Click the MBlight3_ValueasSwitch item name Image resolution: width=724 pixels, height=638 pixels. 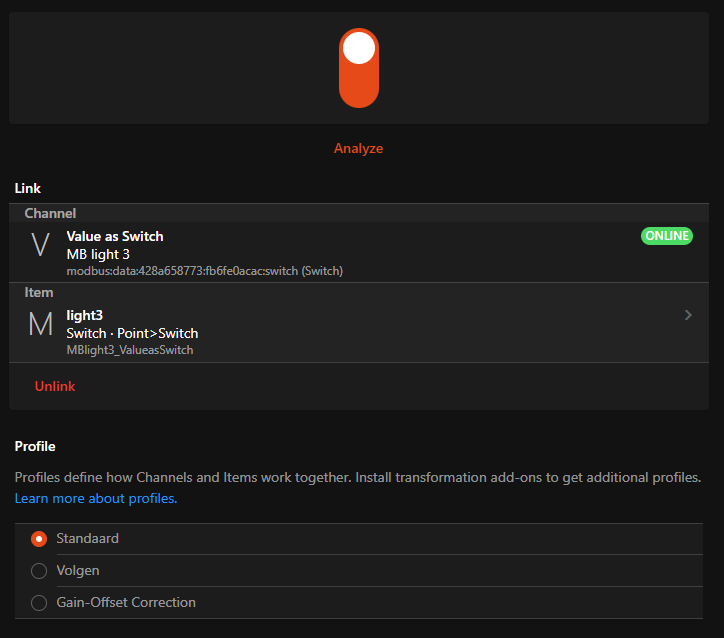(130, 350)
